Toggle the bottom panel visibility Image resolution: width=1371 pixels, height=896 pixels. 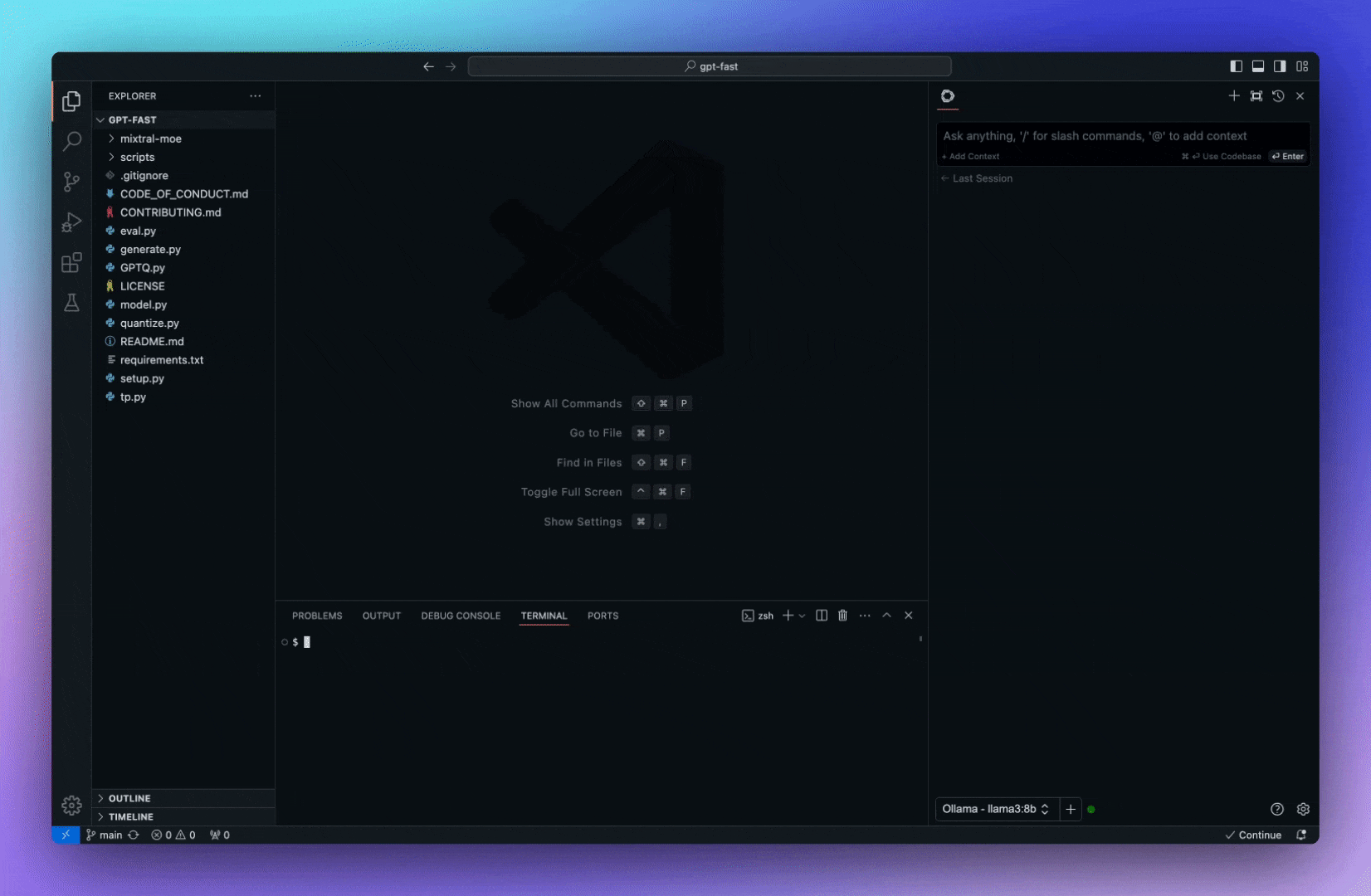click(1258, 66)
